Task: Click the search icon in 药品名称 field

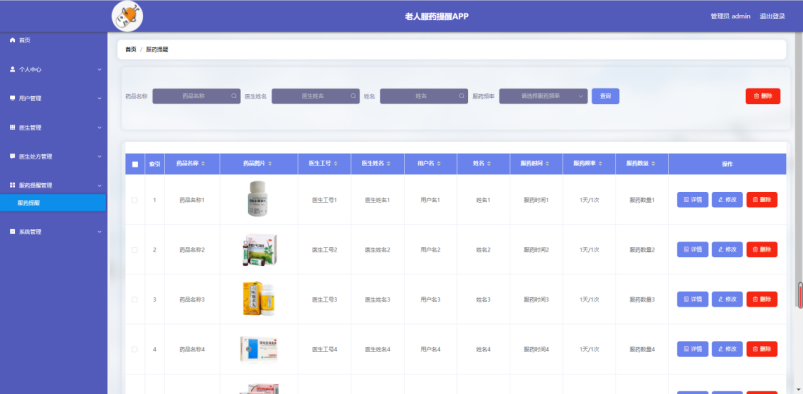Action: pos(234,96)
